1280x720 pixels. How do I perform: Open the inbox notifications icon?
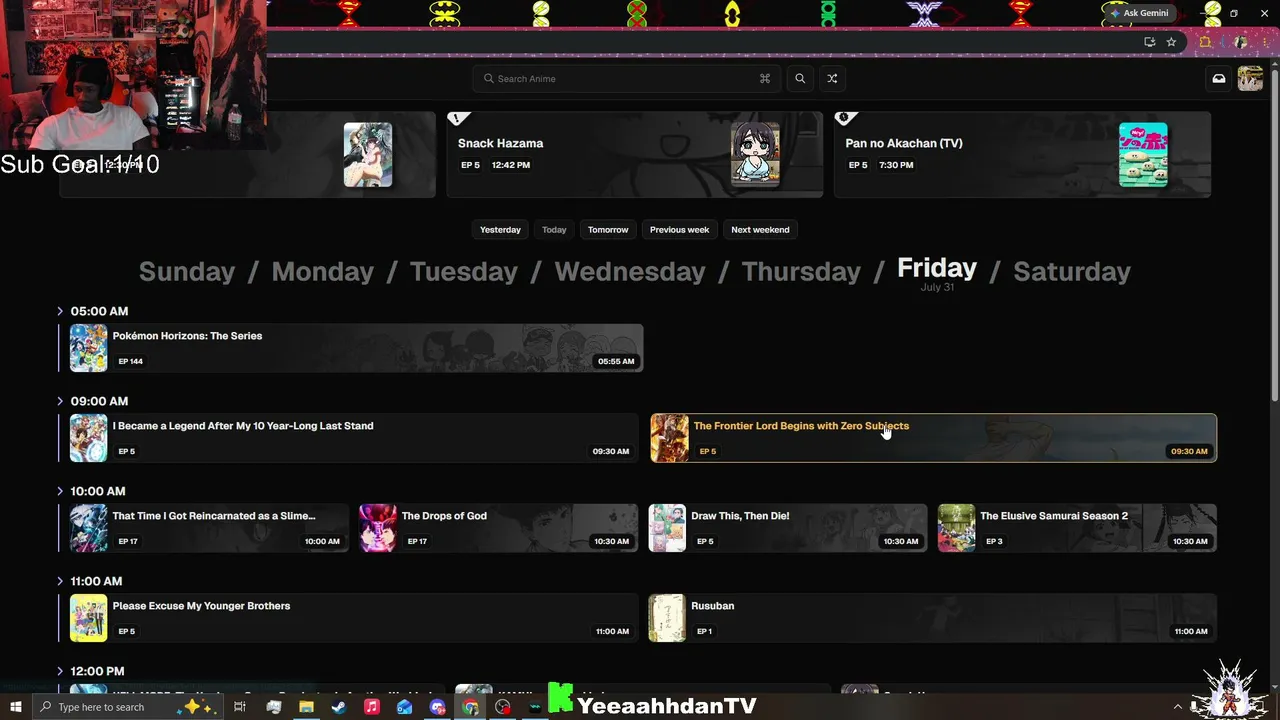pos(1219,78)
